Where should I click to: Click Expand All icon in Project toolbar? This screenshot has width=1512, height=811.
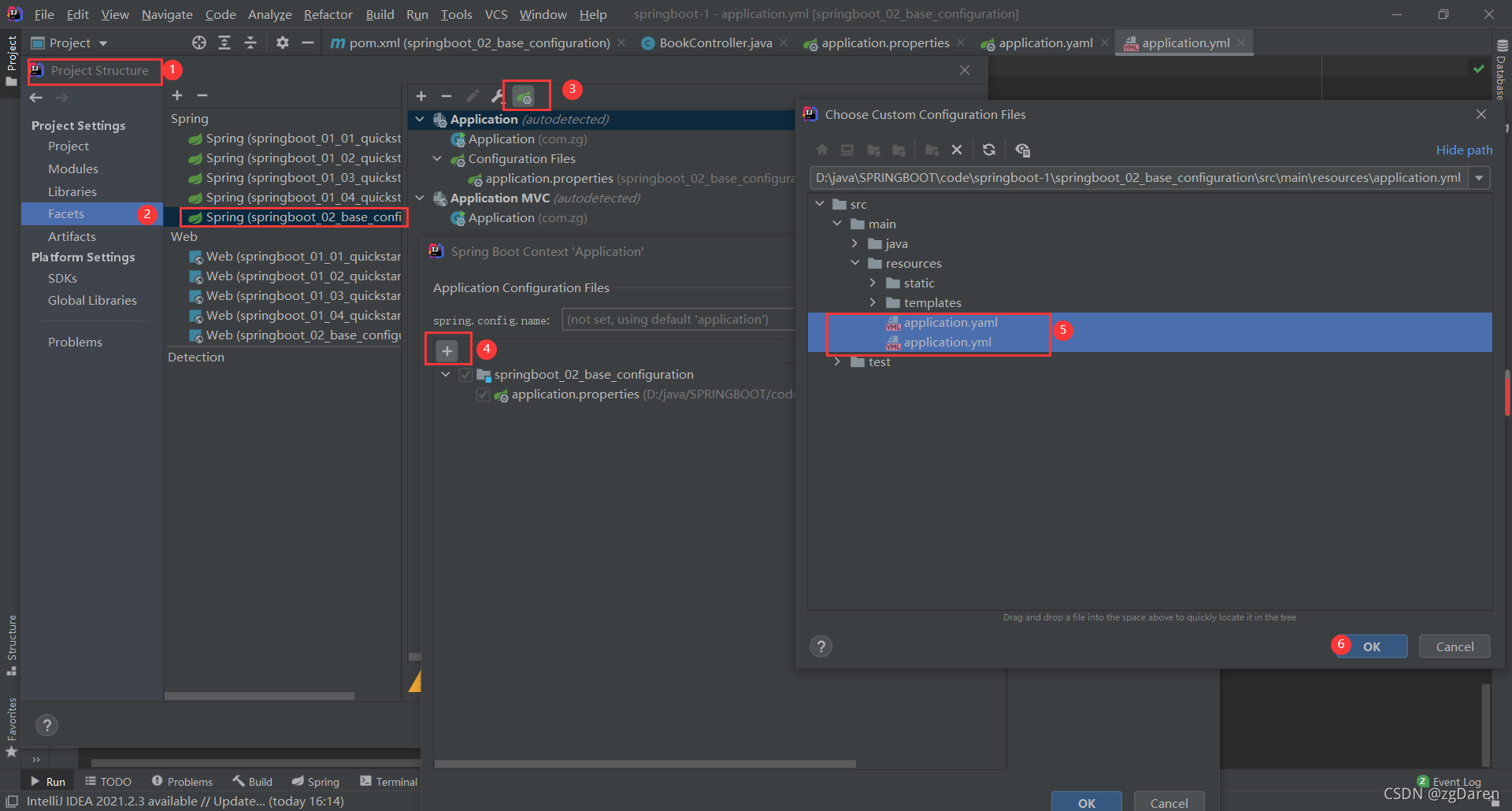(224, 43)
